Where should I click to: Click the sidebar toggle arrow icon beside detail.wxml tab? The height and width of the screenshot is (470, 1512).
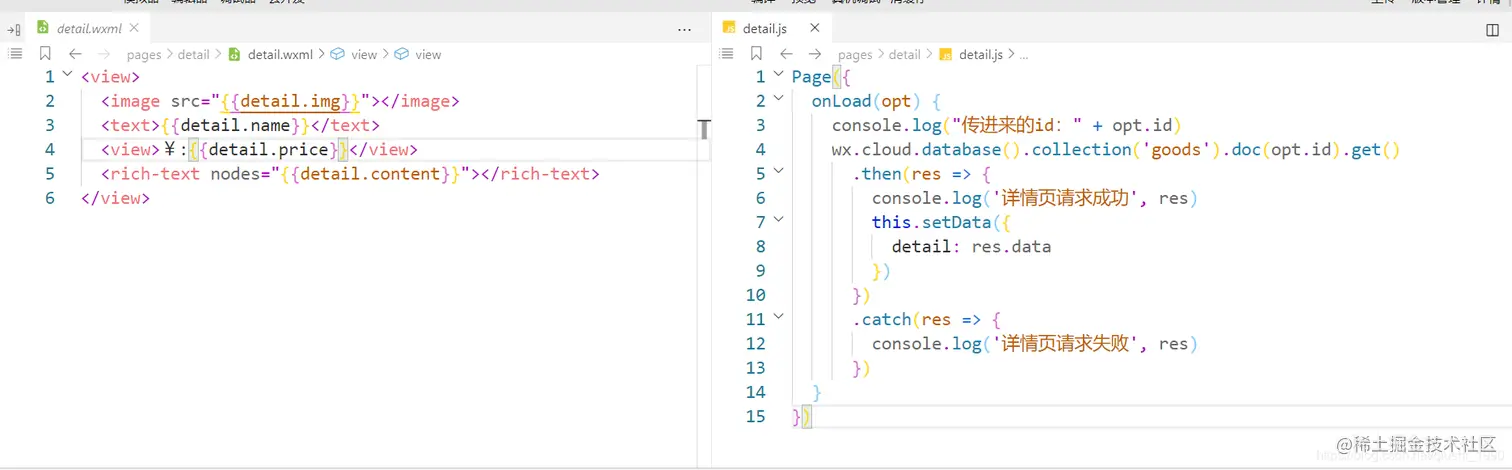point(13,30)
